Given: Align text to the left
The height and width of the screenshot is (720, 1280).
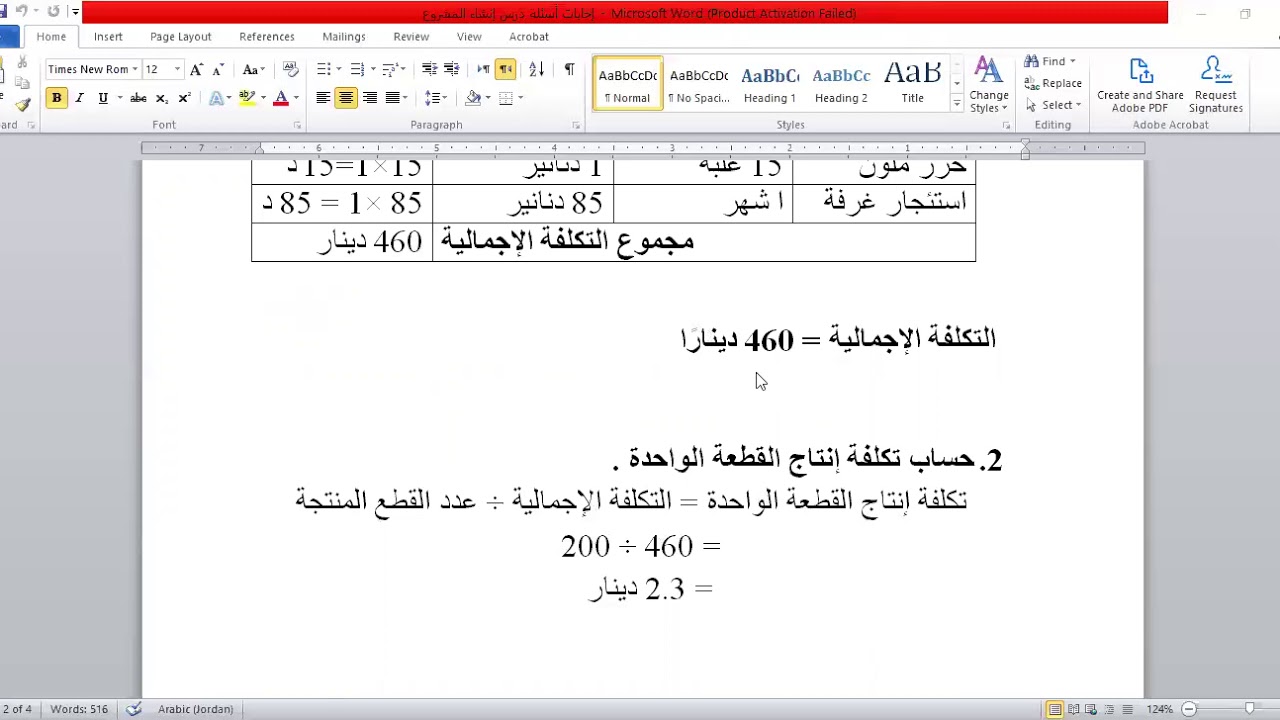Looking at the screenshot, I should coord(323,98).
